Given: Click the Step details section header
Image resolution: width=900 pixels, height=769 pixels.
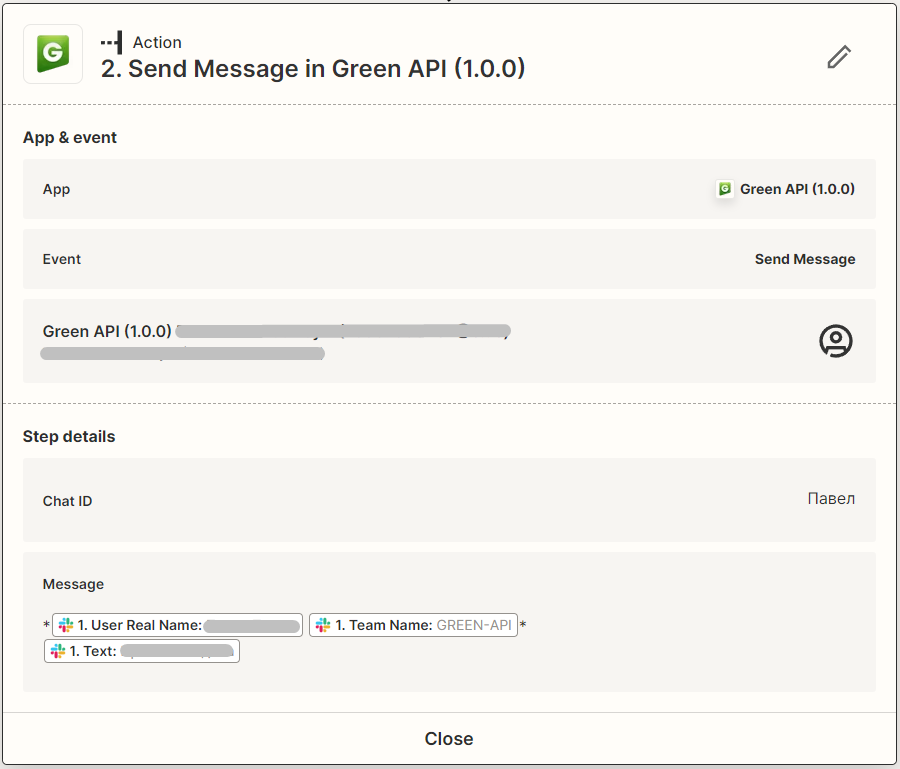Looking at the screenshot, I should [x=68, y=436].
